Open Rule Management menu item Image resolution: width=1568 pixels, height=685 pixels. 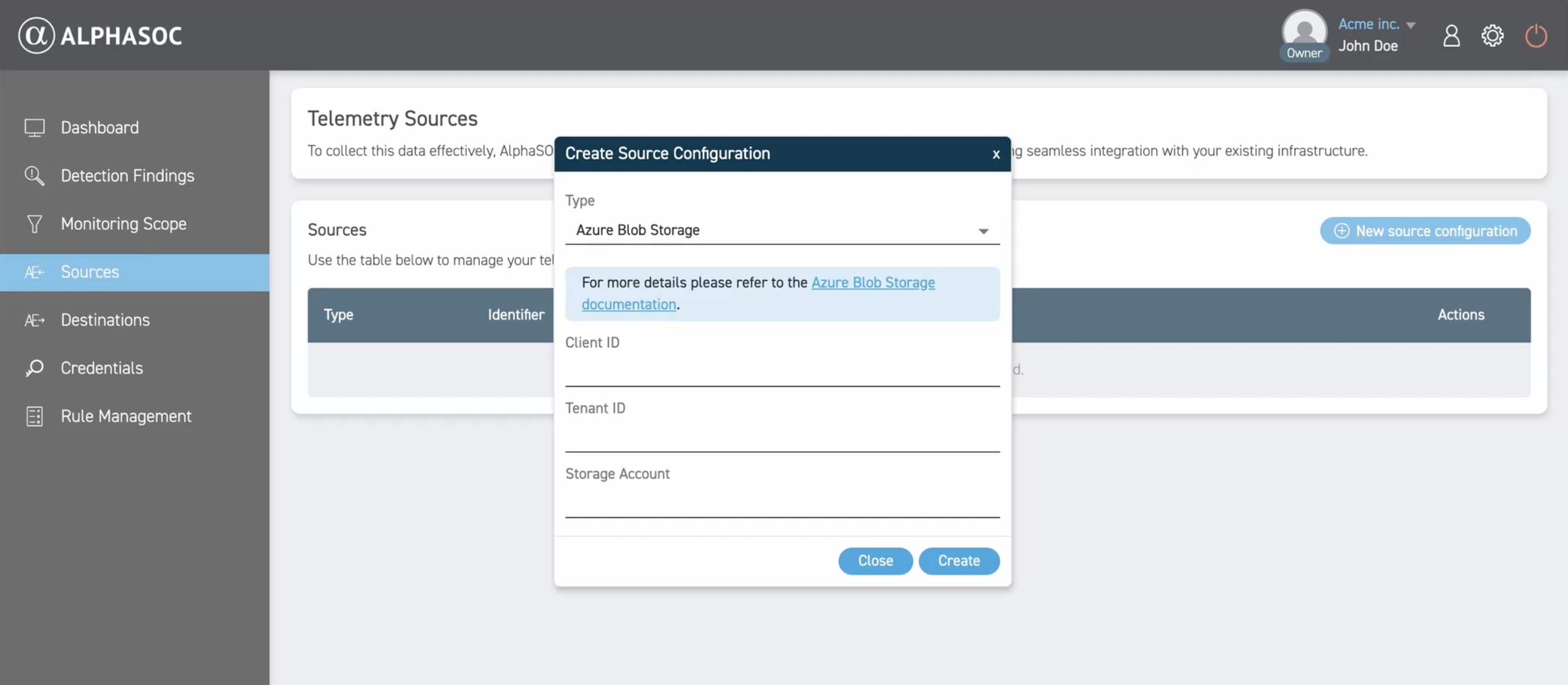[126, 416]
